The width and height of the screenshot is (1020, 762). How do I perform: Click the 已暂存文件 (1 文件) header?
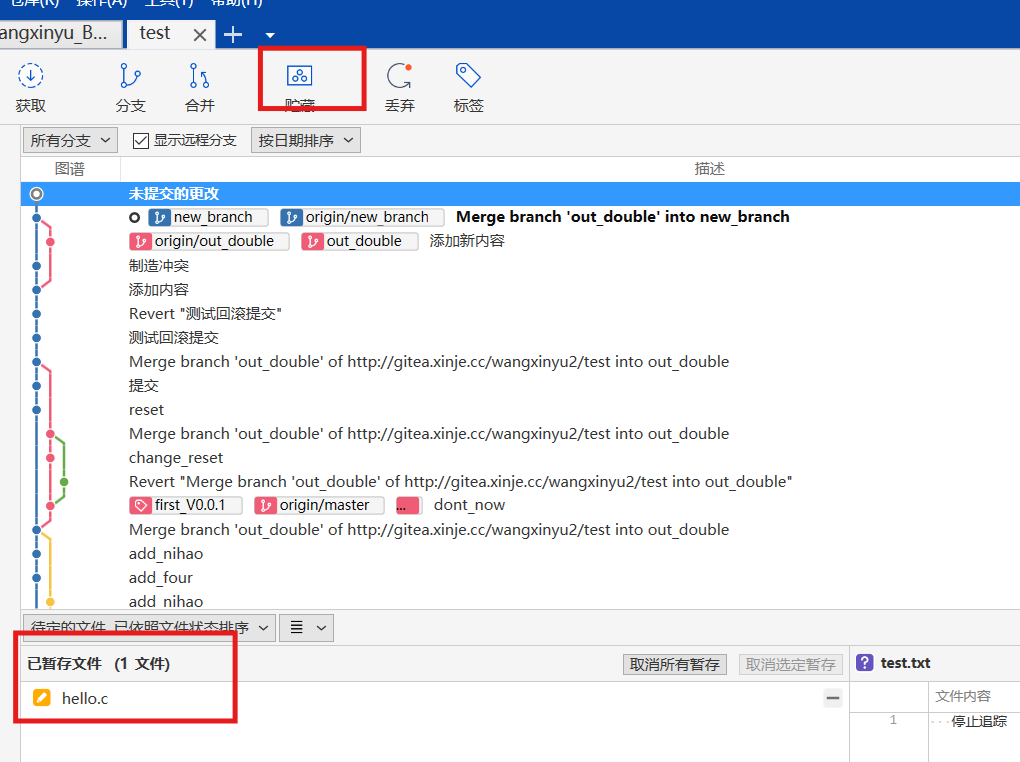98,664
